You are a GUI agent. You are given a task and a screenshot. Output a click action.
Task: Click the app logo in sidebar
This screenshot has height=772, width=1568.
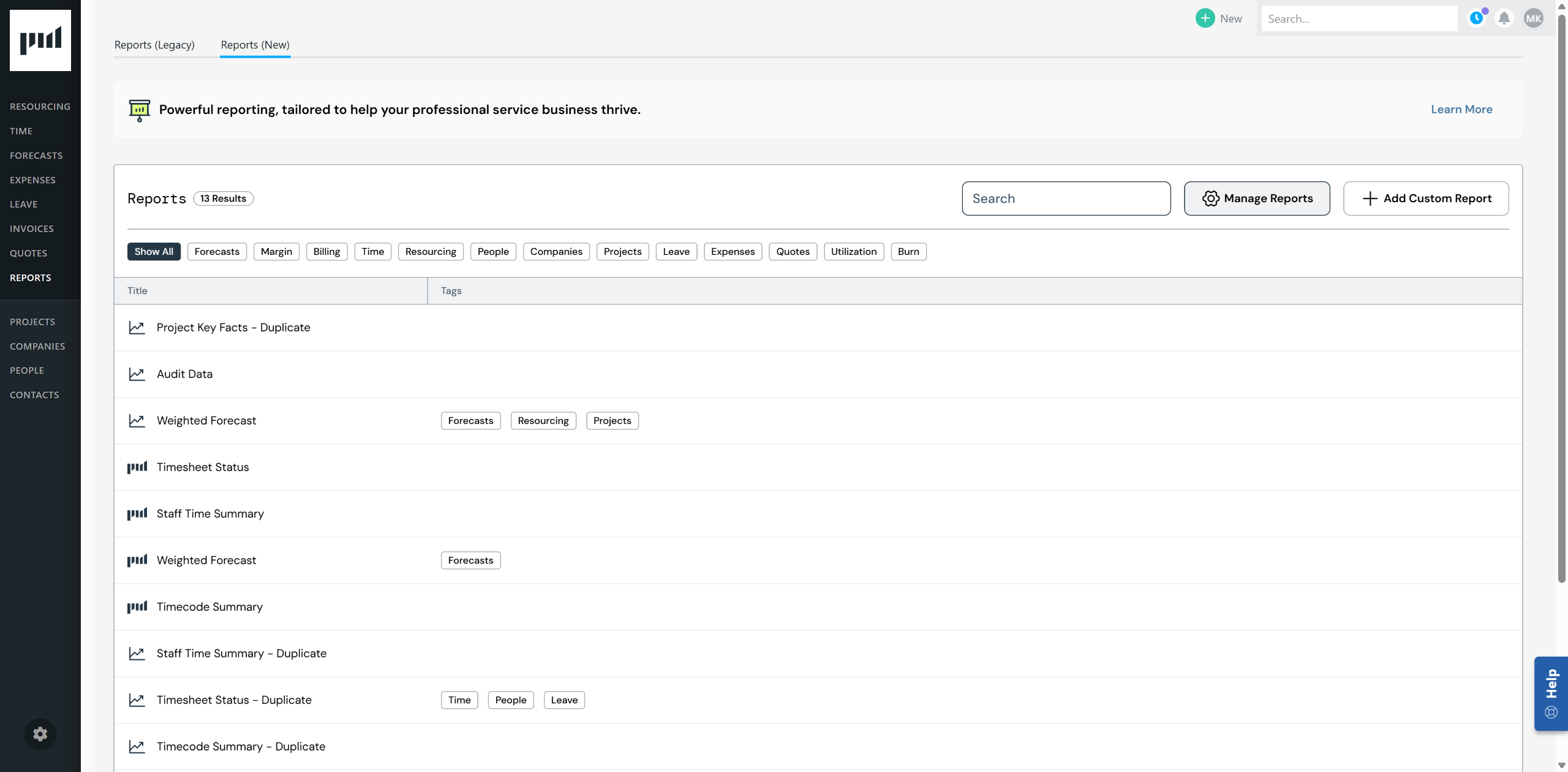click(40, 40)
